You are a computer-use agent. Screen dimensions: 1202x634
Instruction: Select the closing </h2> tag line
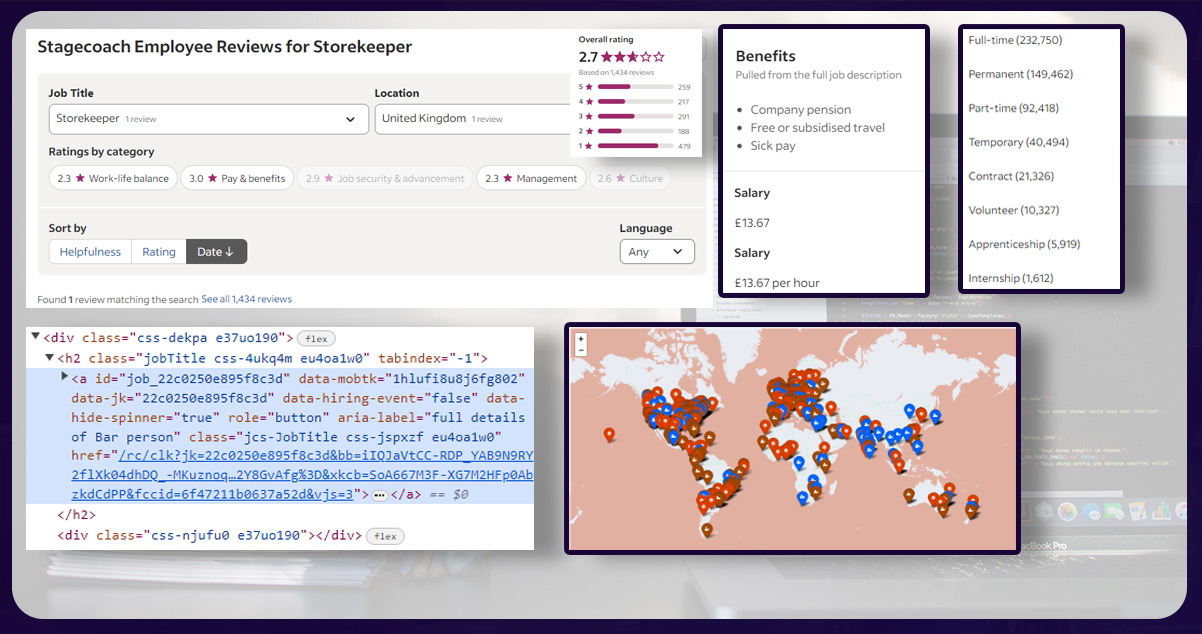pyautogui.click(x=75, y=515)
